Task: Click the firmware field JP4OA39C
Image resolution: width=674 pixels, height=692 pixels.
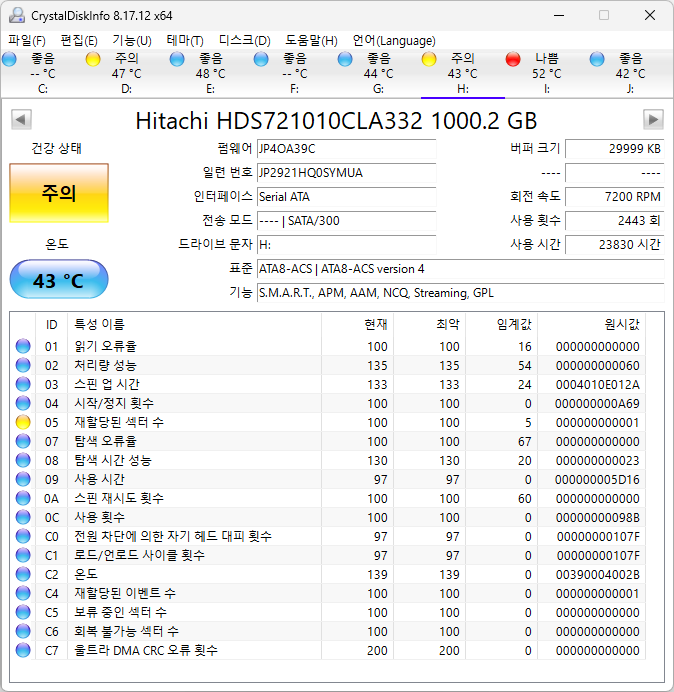Action: coord(346,149)
